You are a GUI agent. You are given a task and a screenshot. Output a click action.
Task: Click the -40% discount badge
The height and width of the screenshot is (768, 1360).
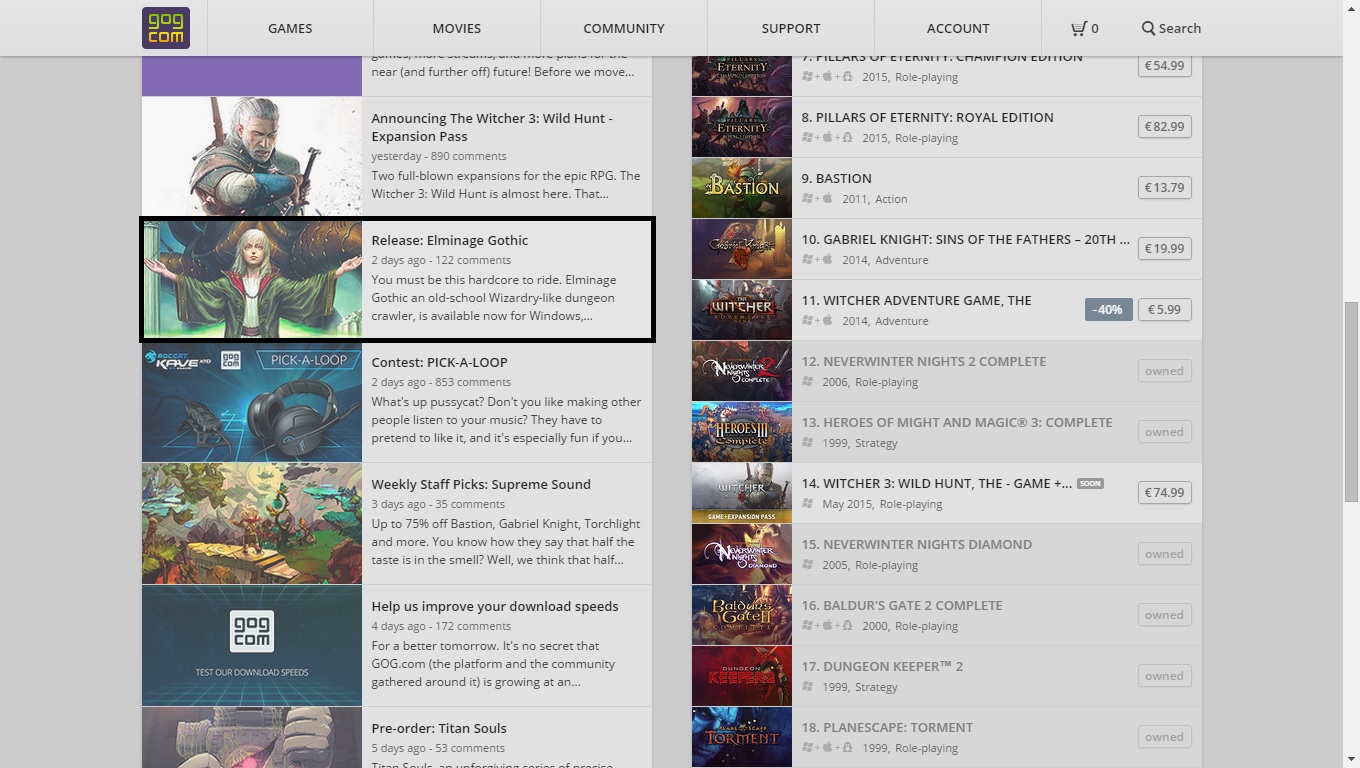[1107, 309]
